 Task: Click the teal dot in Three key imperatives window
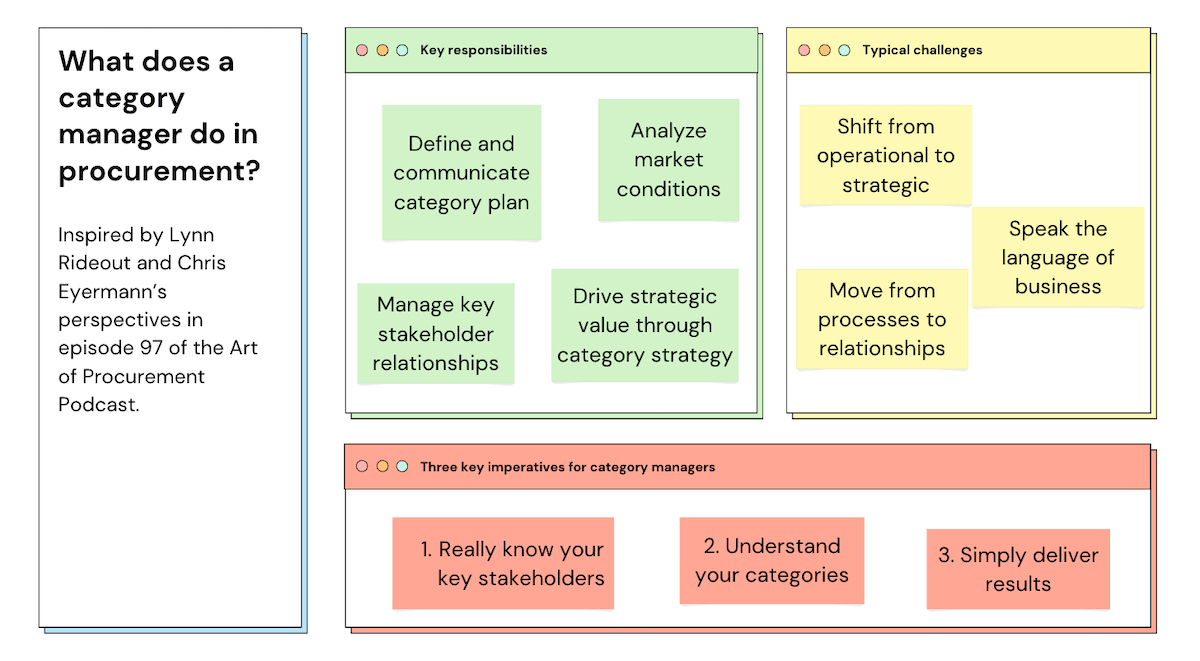402,467
